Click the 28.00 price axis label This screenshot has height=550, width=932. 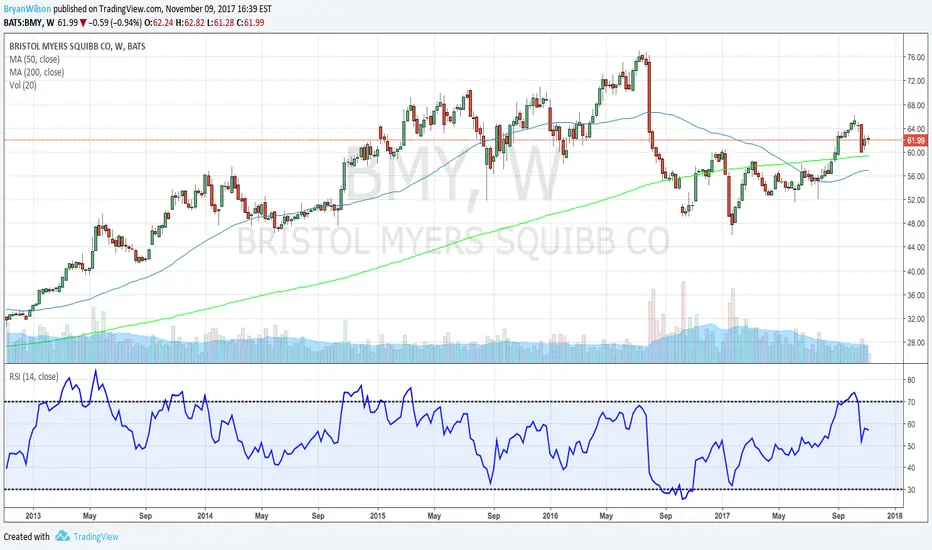point(916,343)
